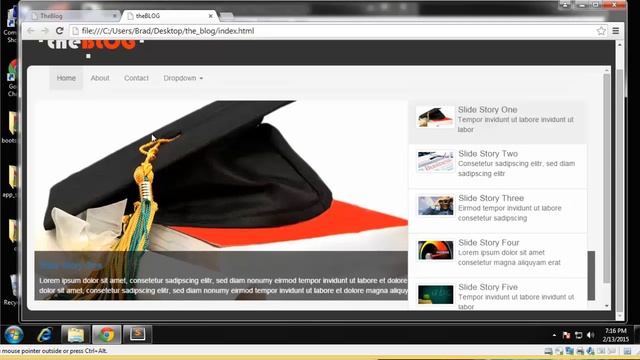Select the theBLOG tab
Screen dimensions: 640x360
pos(169,16)
